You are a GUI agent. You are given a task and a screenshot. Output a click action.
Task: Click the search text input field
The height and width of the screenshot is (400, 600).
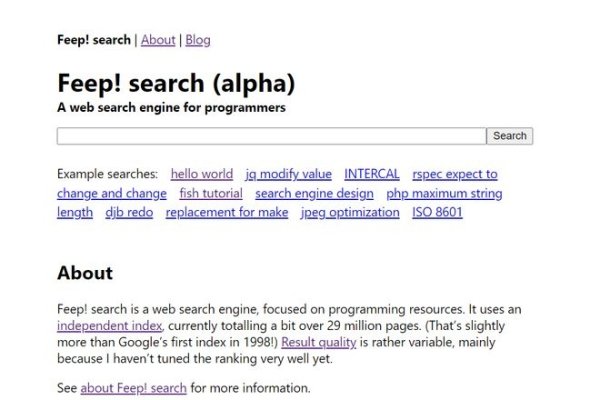coord(271,136)
